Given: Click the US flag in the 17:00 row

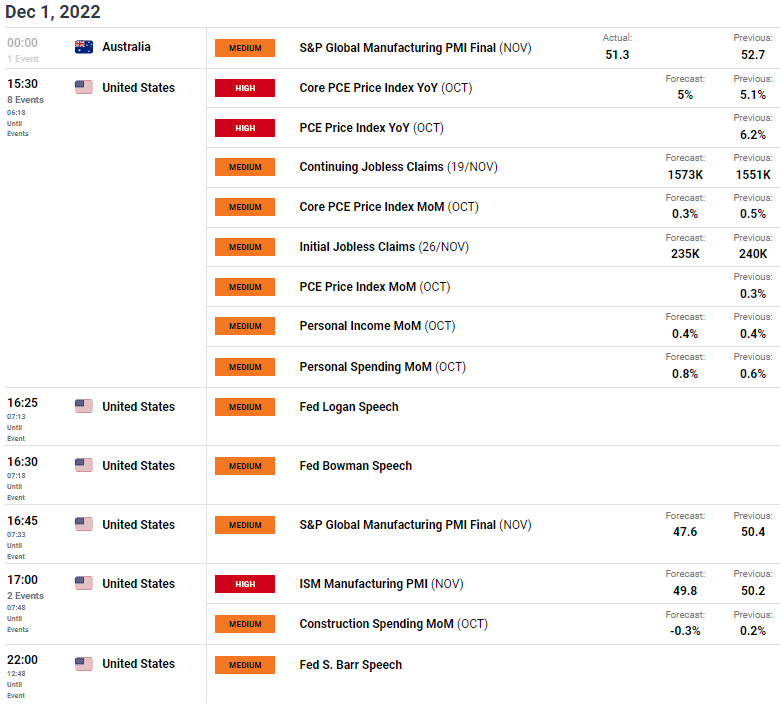Looking at the screenshot, I should coord(84,583).
